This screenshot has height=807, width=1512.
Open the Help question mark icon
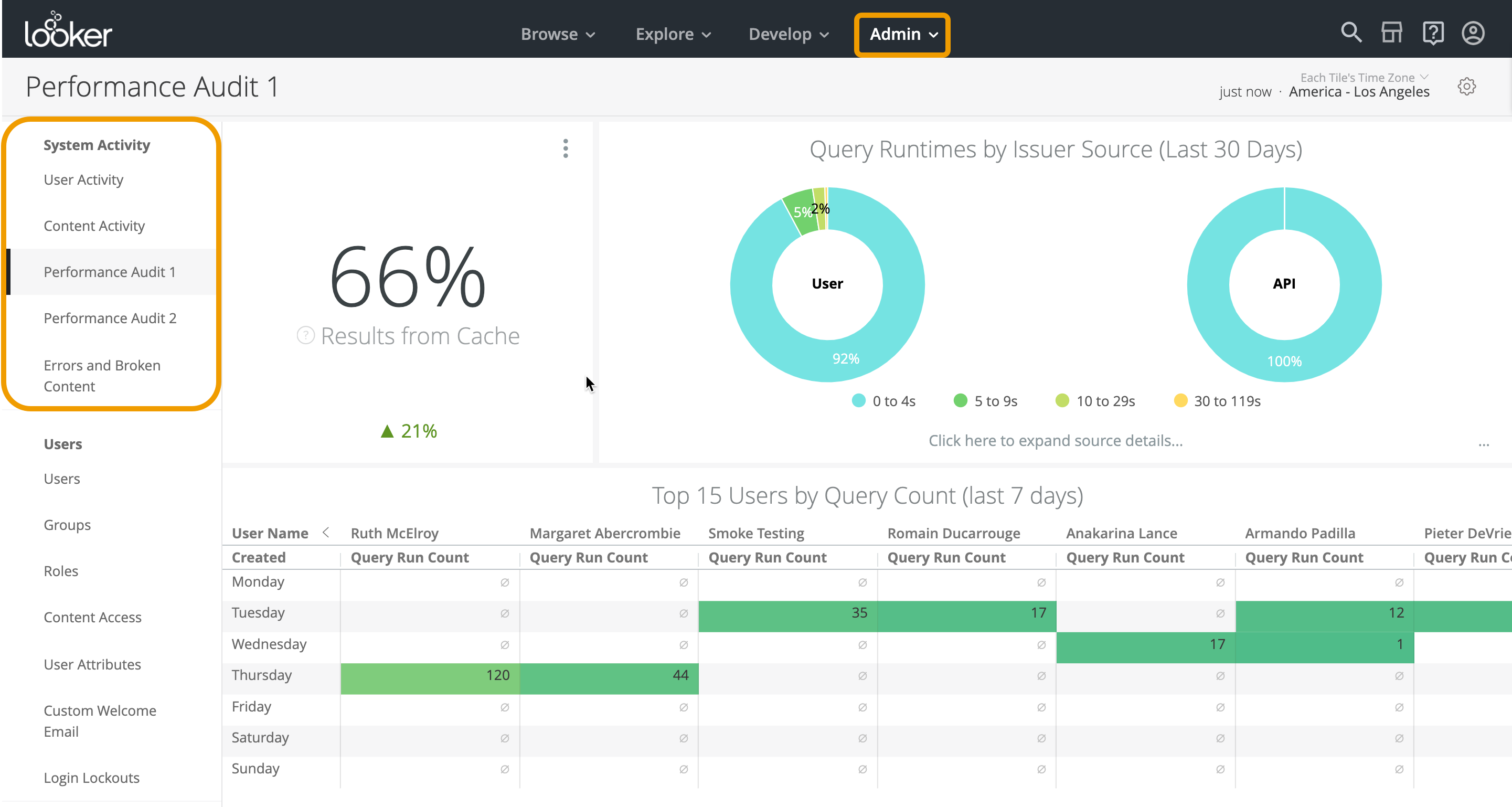(1432, 33)
